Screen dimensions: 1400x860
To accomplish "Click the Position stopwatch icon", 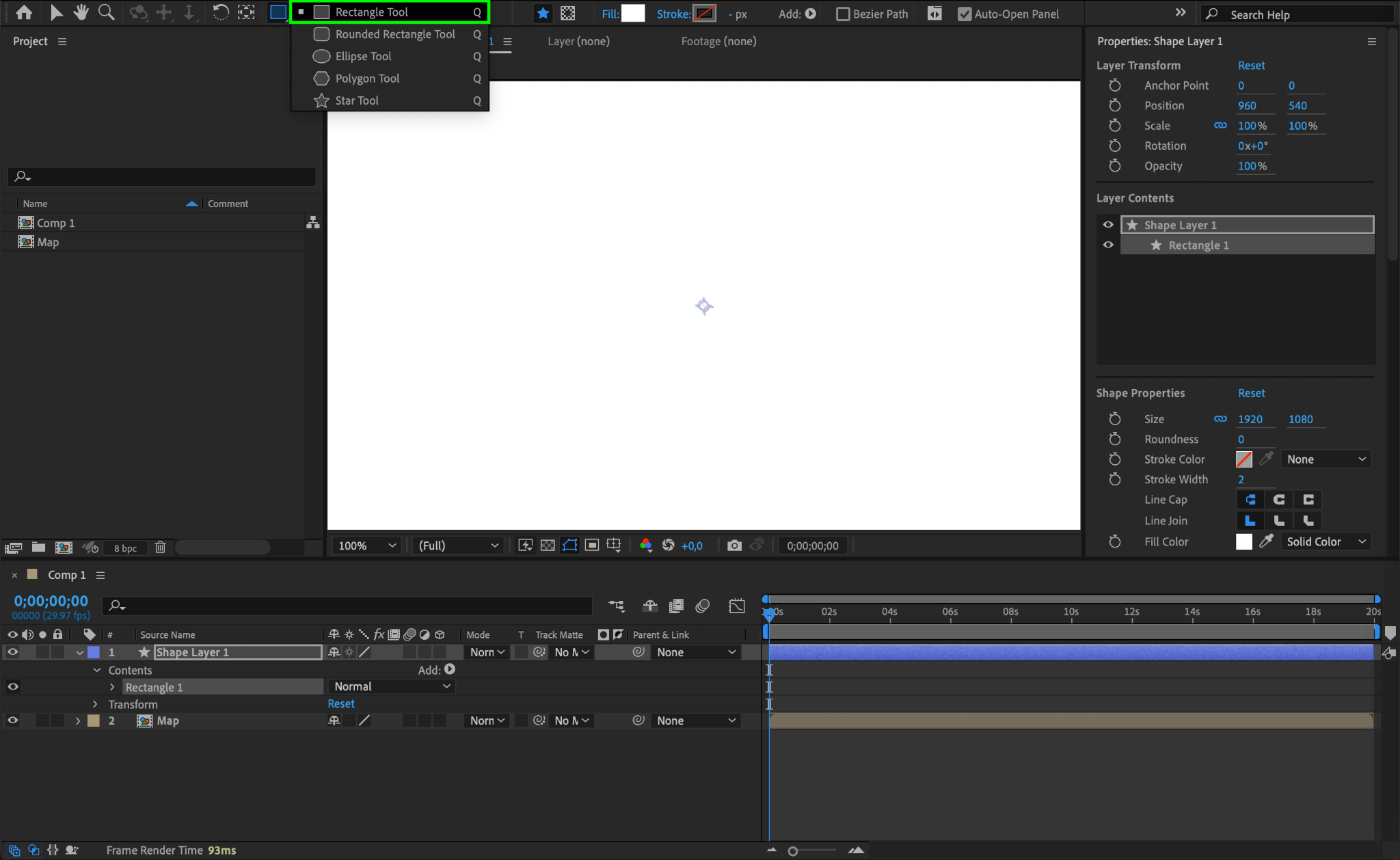I will tap(1114, 105).
